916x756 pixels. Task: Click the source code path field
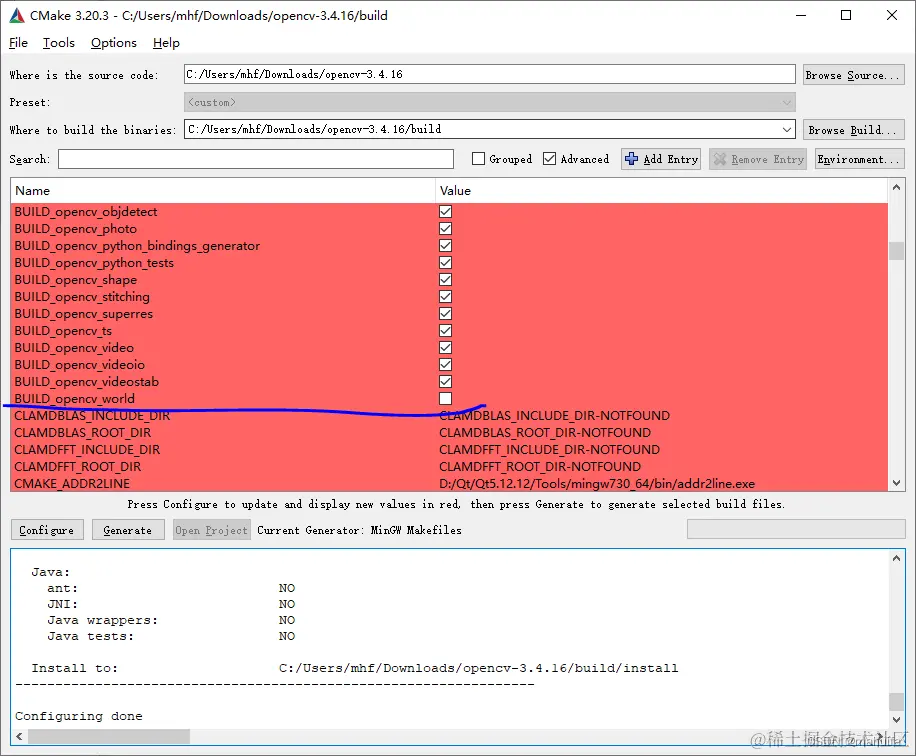click(489, 74)
